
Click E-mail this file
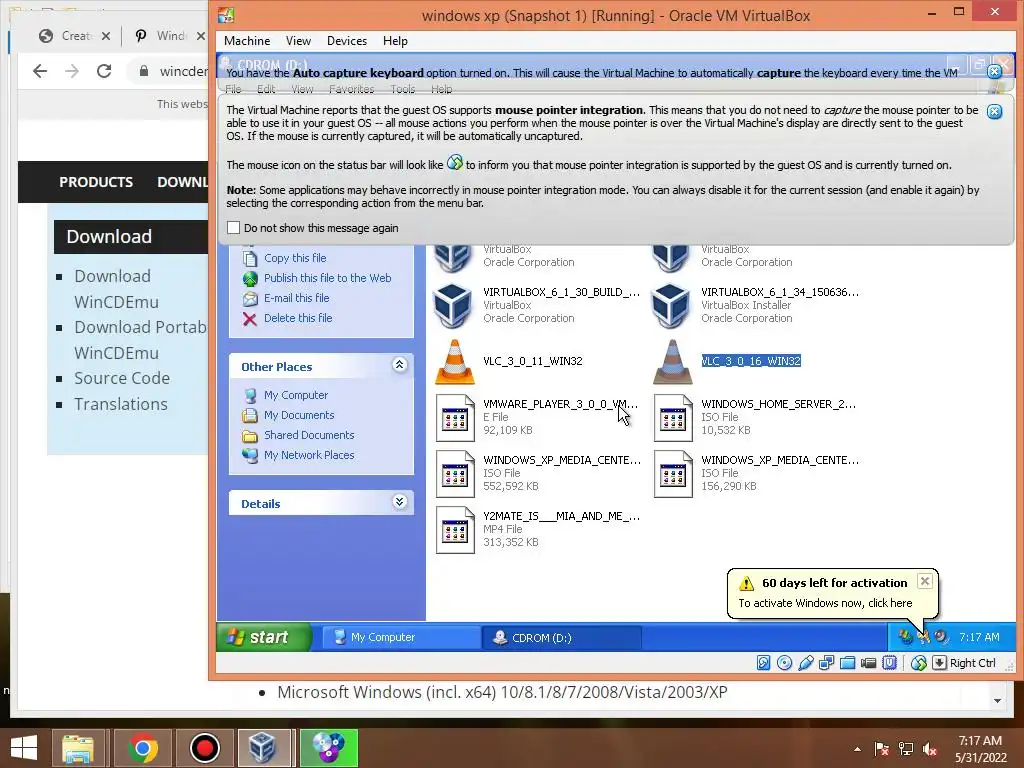click(296, 298)
